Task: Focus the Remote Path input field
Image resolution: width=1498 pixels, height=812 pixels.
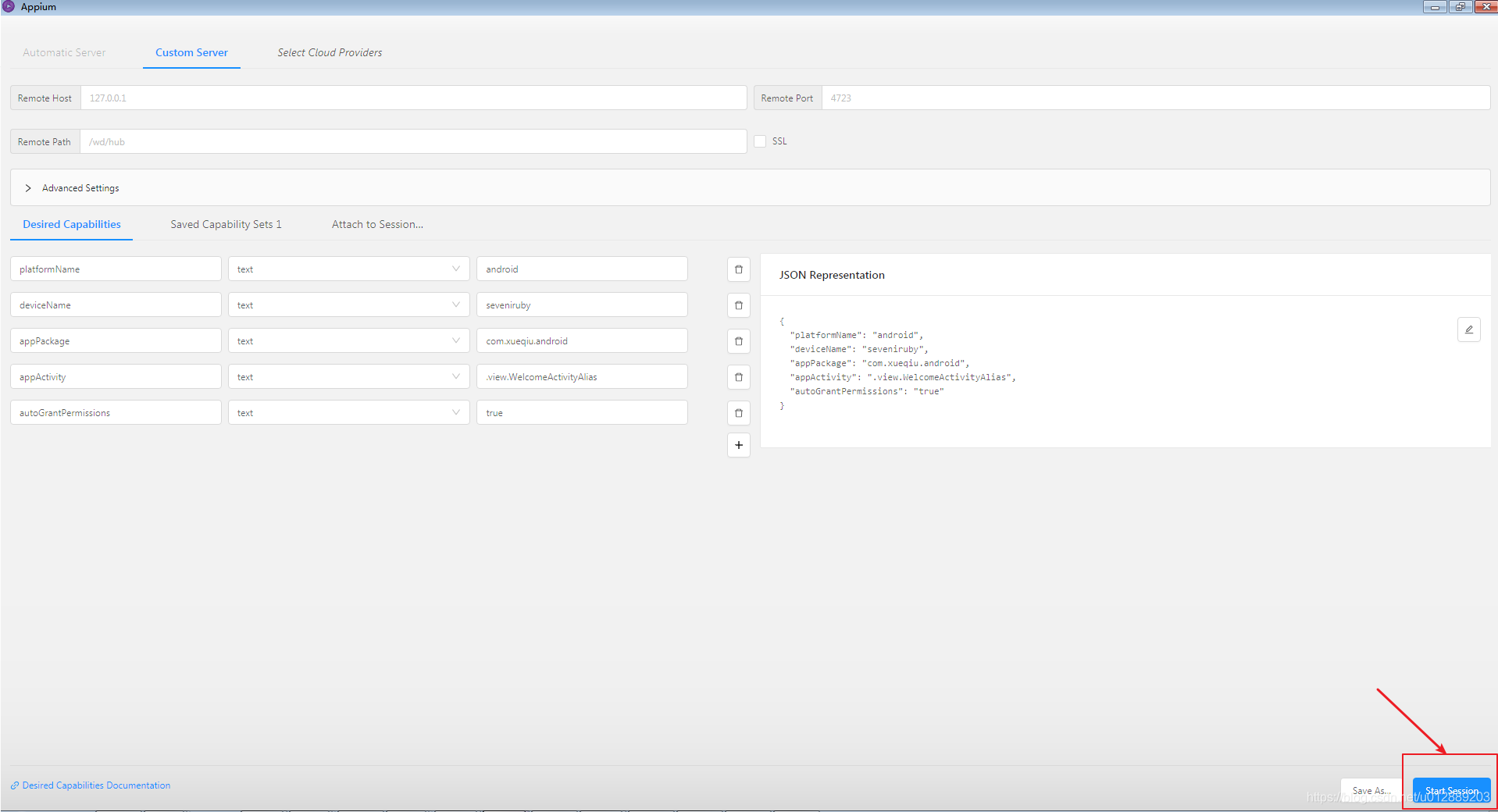Action: click(413, 141)
